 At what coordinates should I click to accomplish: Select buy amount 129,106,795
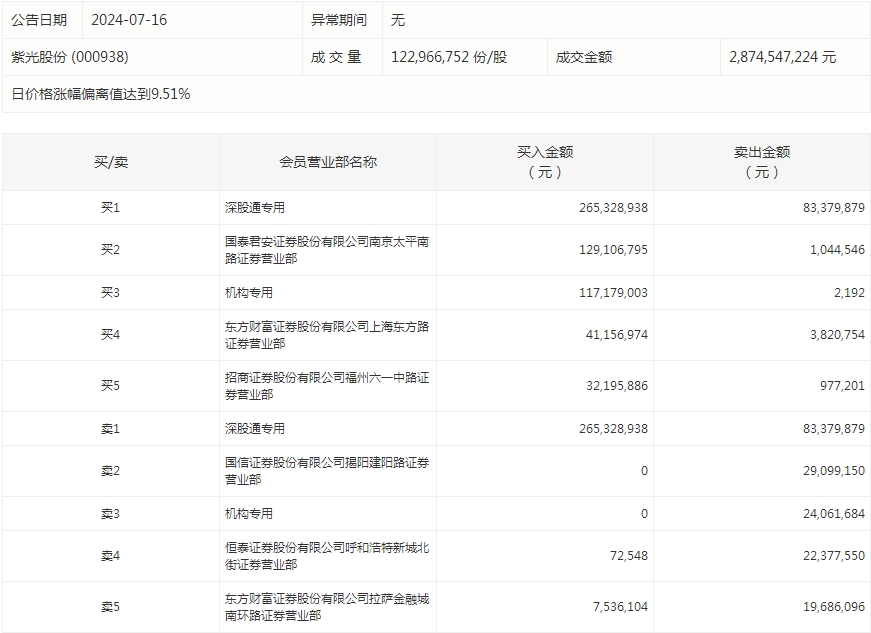[x=613, y=250]
